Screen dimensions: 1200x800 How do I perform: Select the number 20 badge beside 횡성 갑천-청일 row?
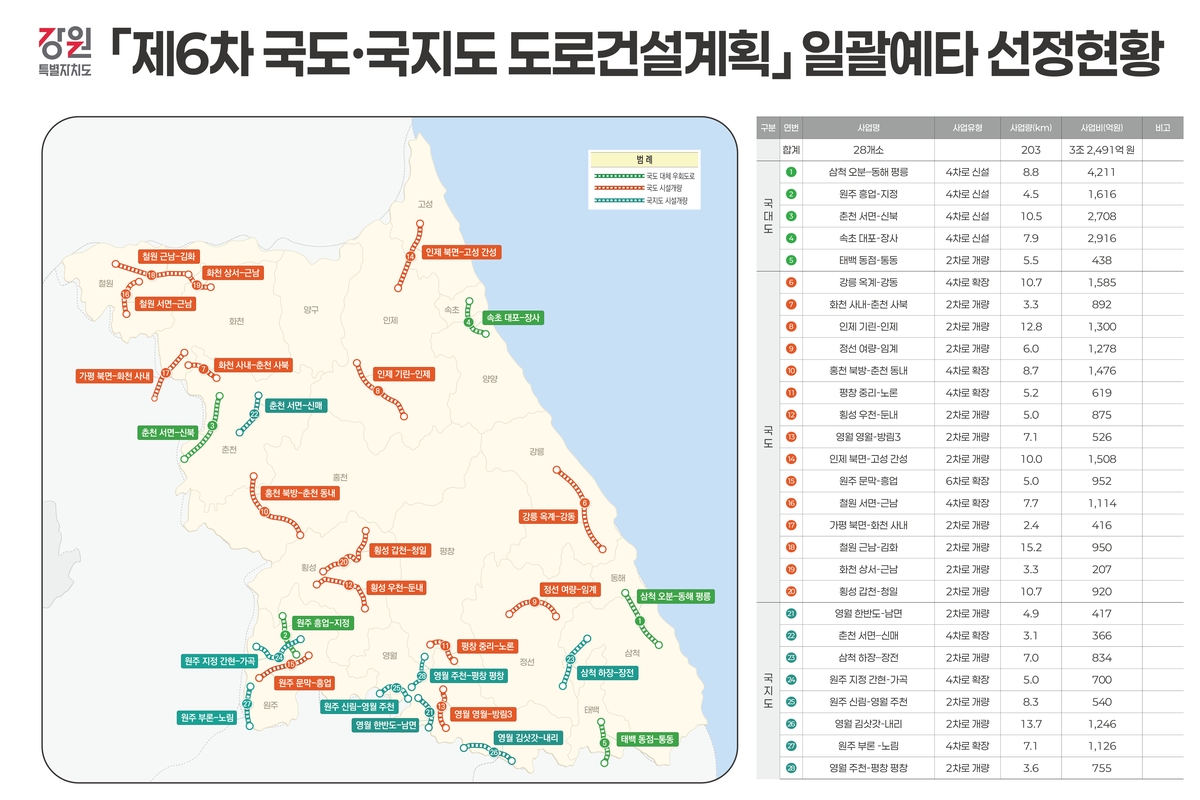click(x=791, y=592)
